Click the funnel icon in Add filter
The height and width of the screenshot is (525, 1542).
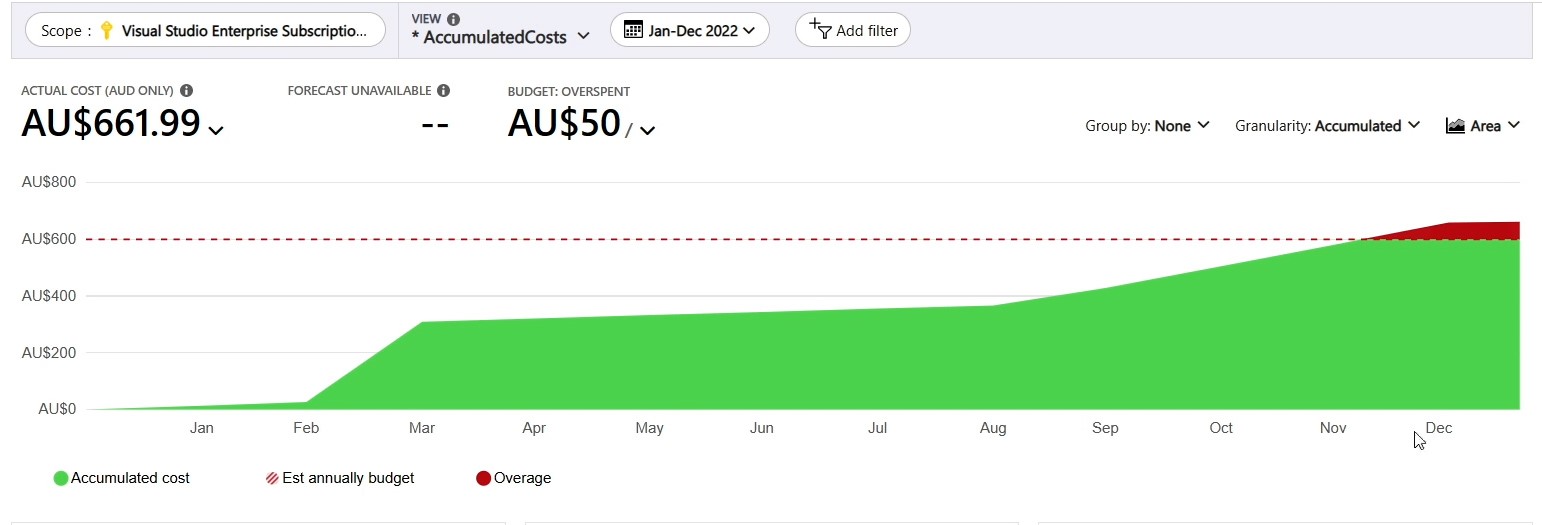pyautogui.click(x=820, y=29)
